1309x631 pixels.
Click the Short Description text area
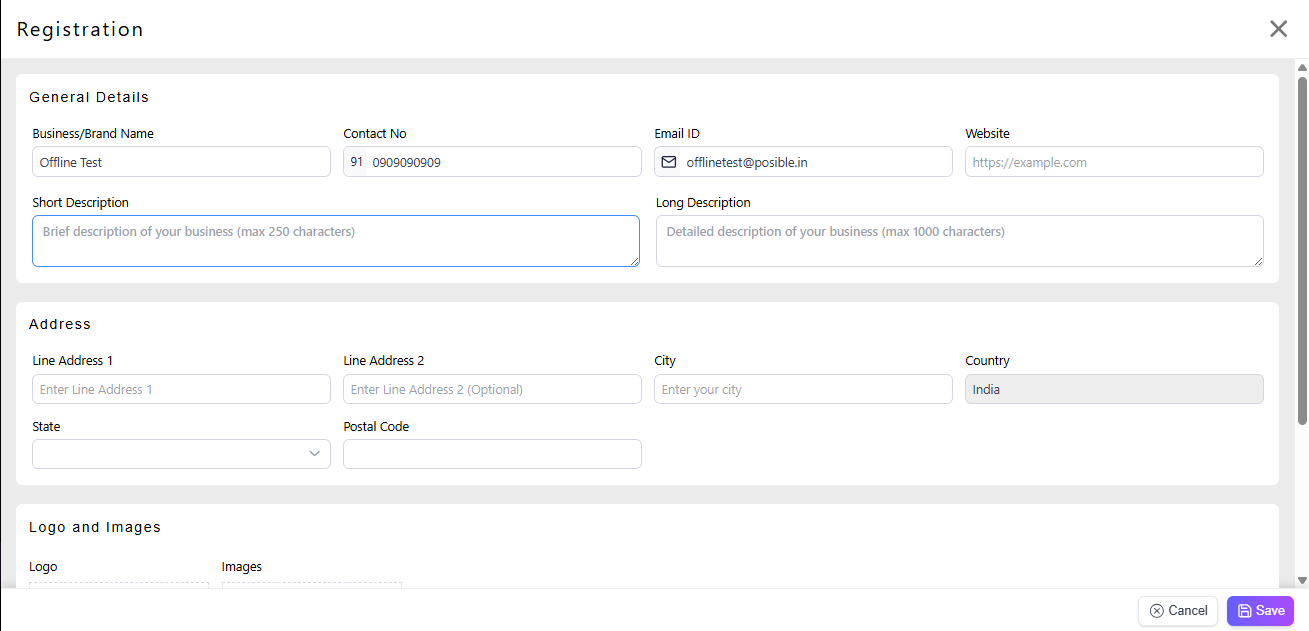pyautogui.click(x=335, y=241)
